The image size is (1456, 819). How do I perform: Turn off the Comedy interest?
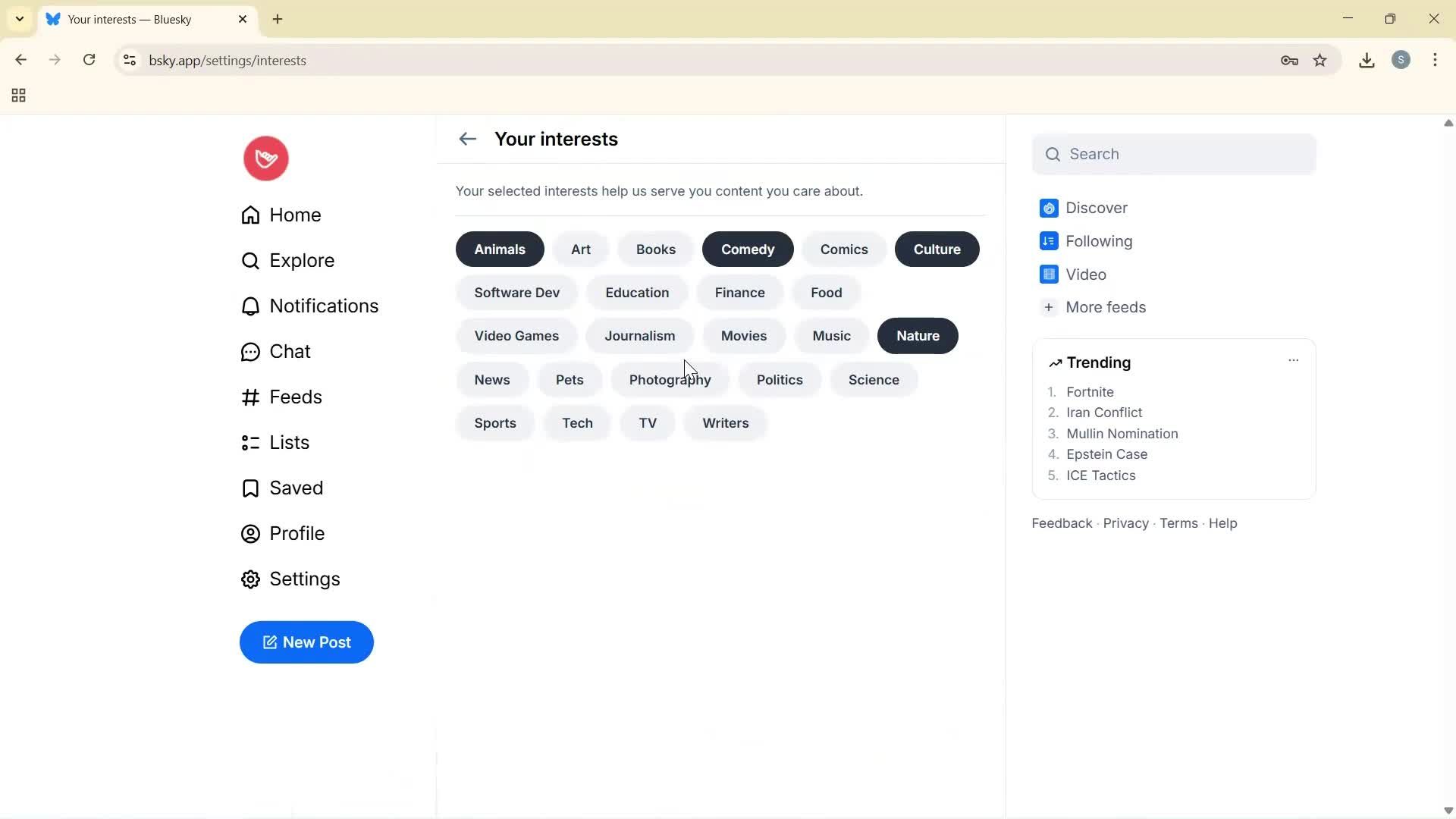pos(747,249)
